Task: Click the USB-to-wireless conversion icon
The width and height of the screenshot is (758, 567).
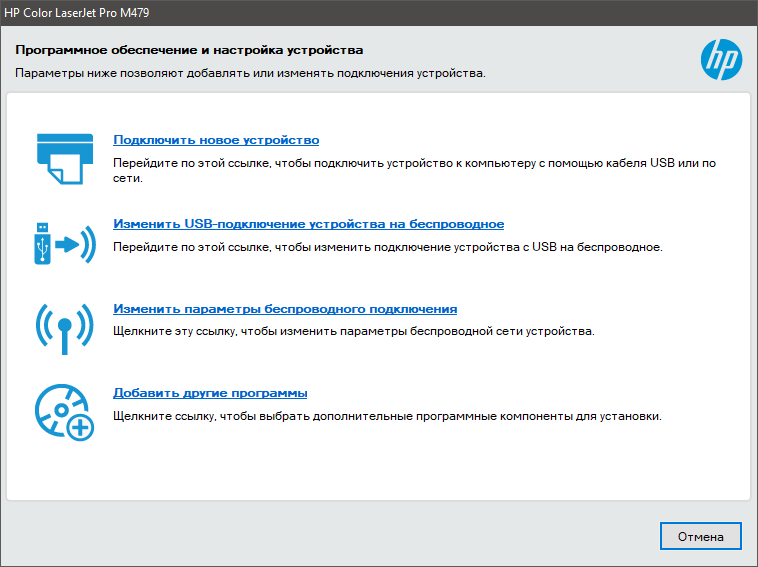Action: (65, 244)
